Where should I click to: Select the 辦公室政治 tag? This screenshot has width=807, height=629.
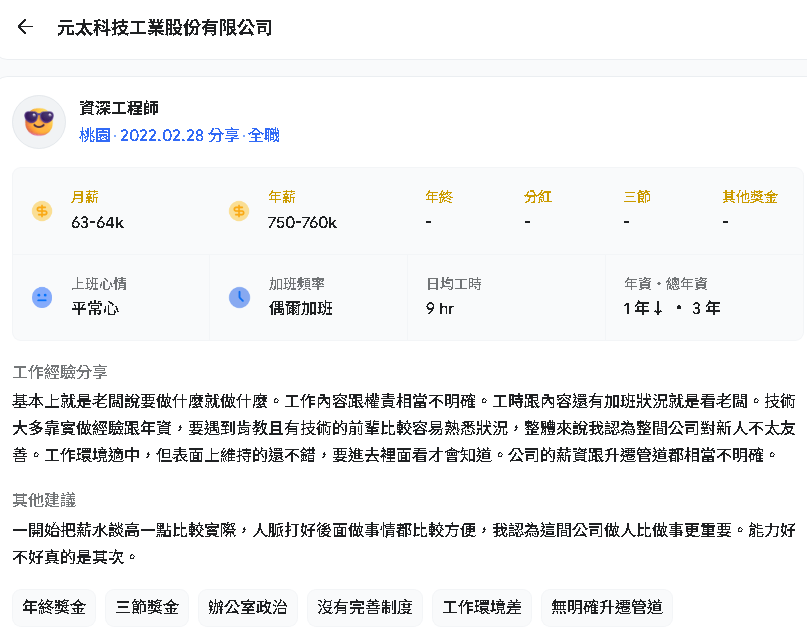248,607
